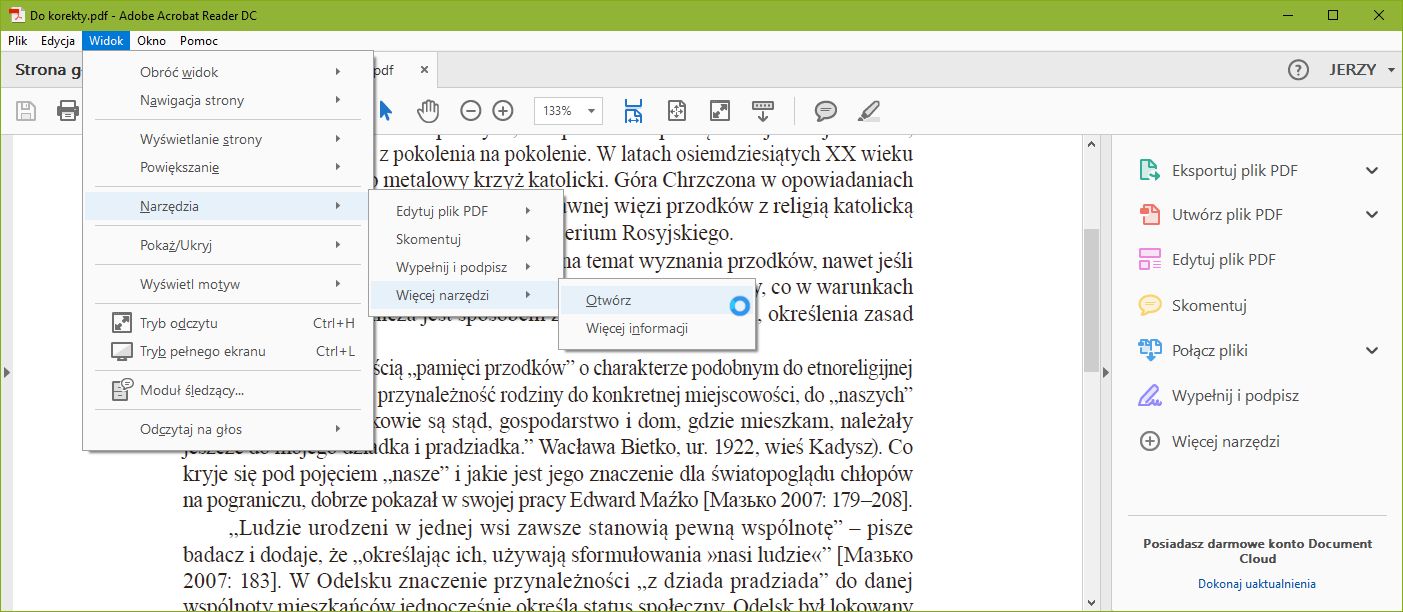Open the Okno menu
The width and height of the screenshot is (1403, 612).
(150, 41)
